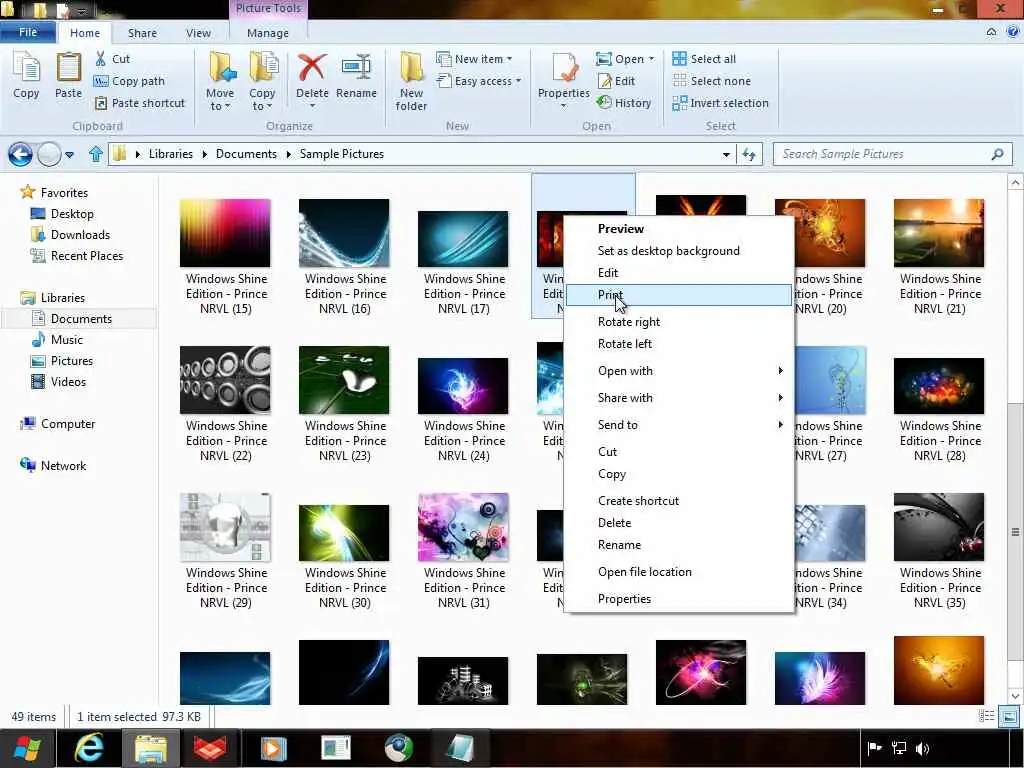Choose Create shortcut in the context menu
The height and width of the screenshot is (768, 1024).
pyautogui.click(x=679, y=501)
